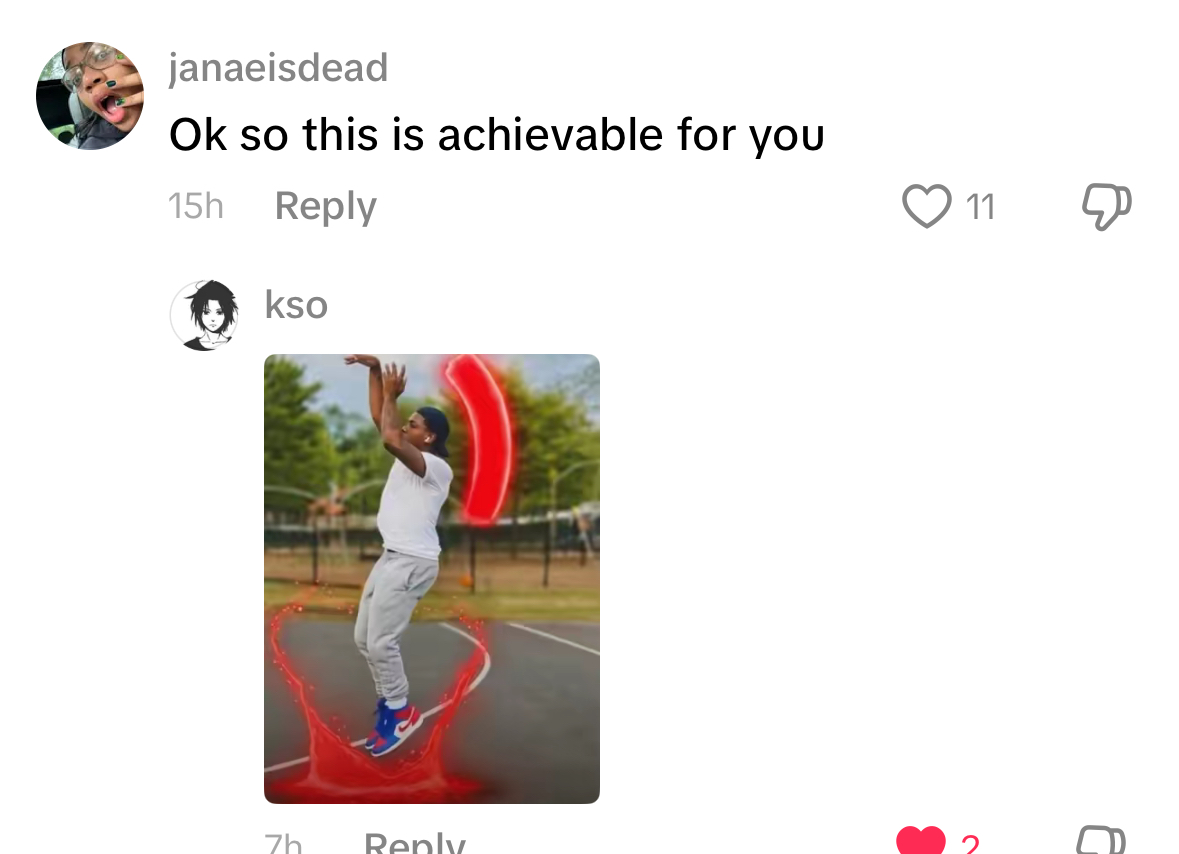Screen dimensions: 1179x854
Task: Open the basketball jump shot image
Action: 432,579
